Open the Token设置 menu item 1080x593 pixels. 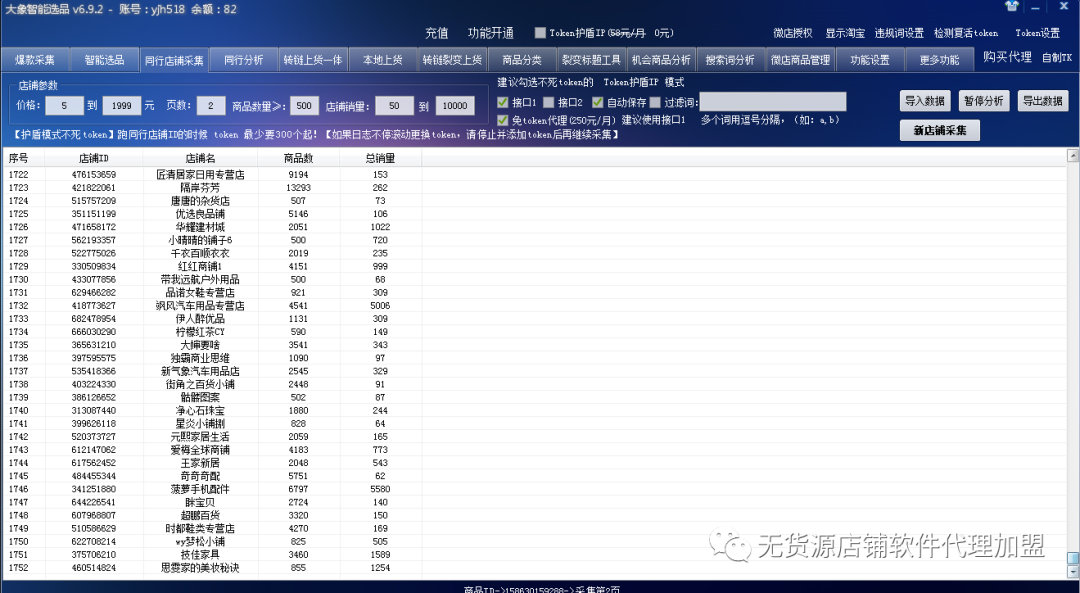[x=1037, y=33]
